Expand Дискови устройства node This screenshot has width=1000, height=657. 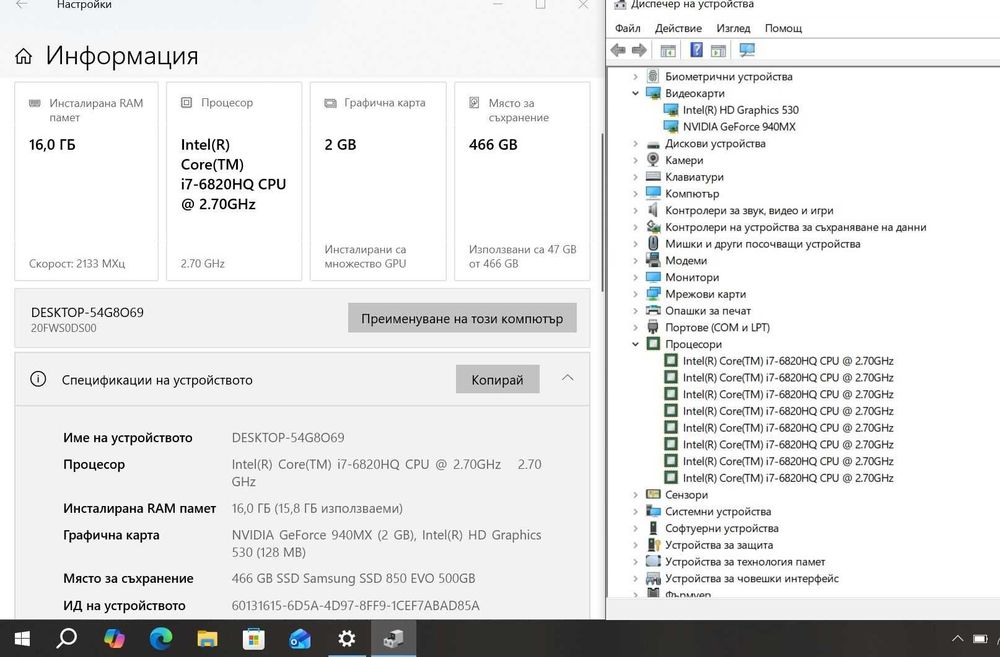coord(635,144)
